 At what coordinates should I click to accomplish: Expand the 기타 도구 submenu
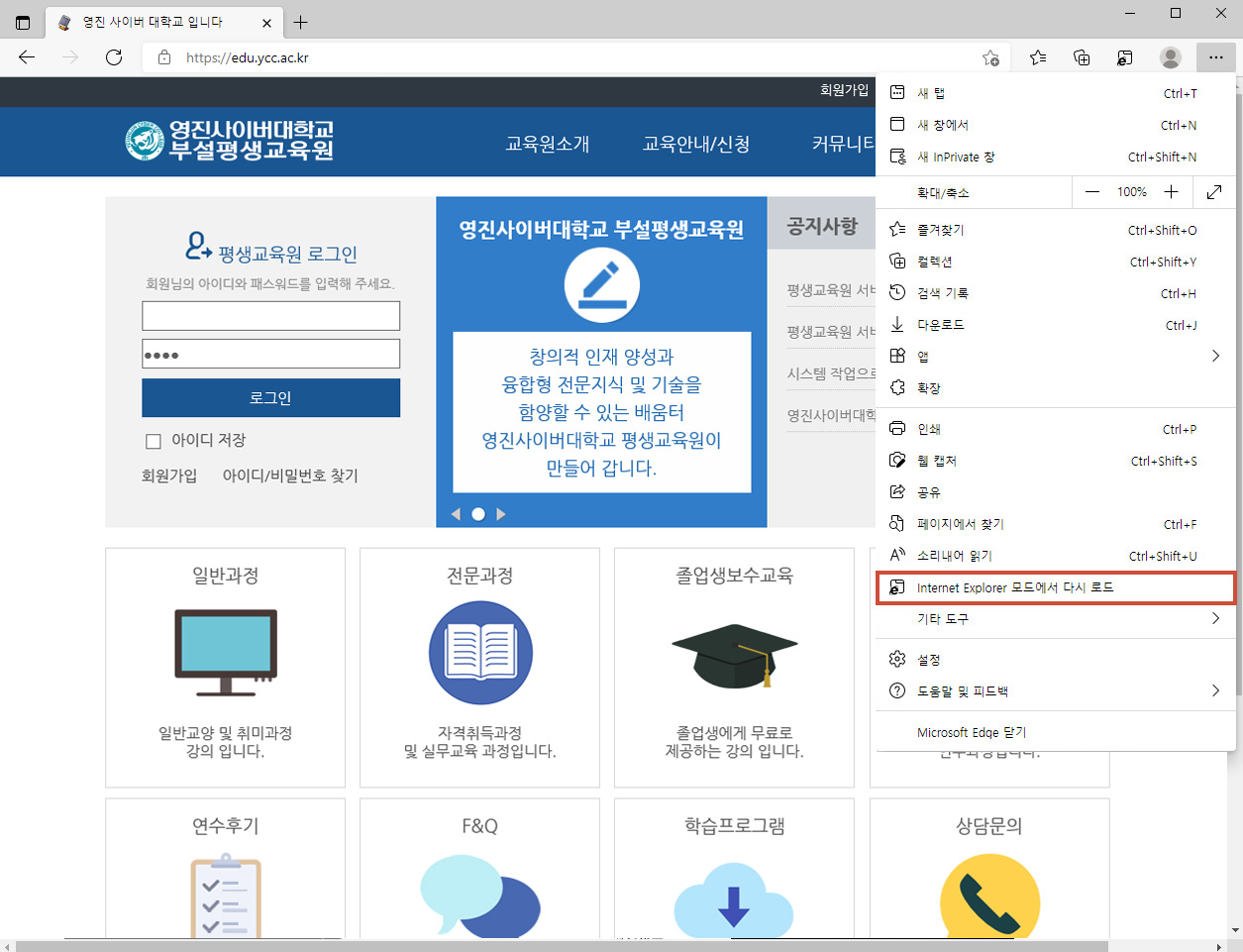tap(1056, 619)
